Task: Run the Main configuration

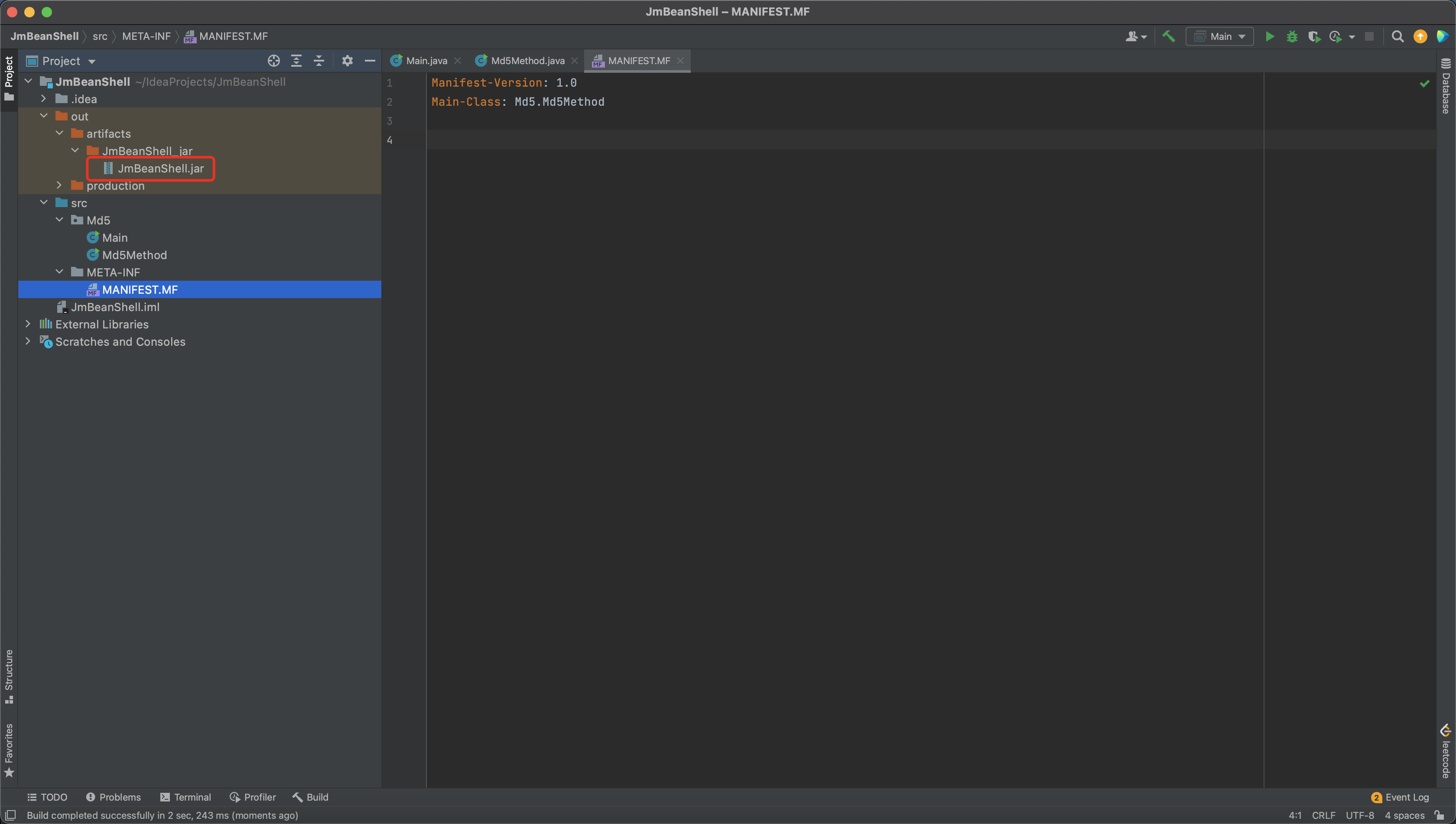Action: pyautogui.click(x=1270, y=36)
